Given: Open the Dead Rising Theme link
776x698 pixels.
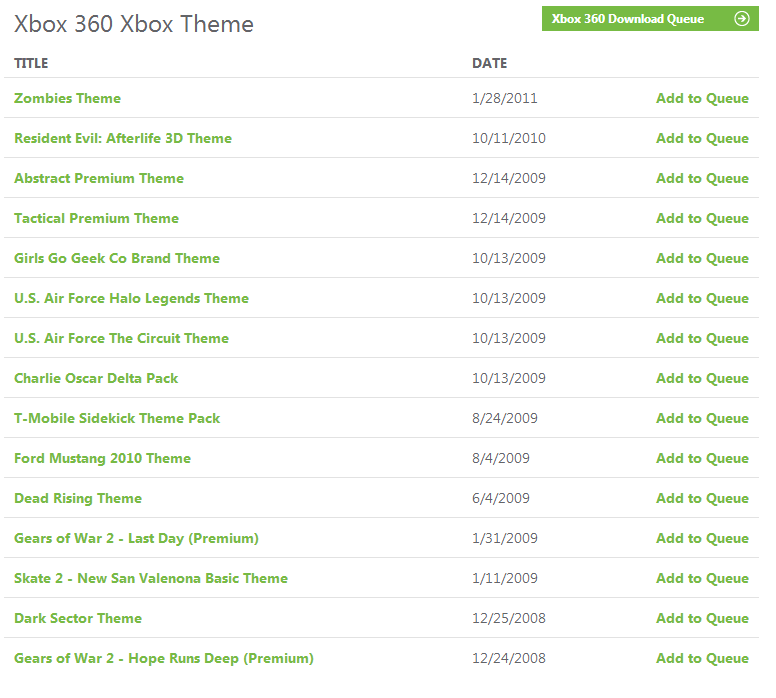Looking at the screenshot, I should [x=78, y=499].
